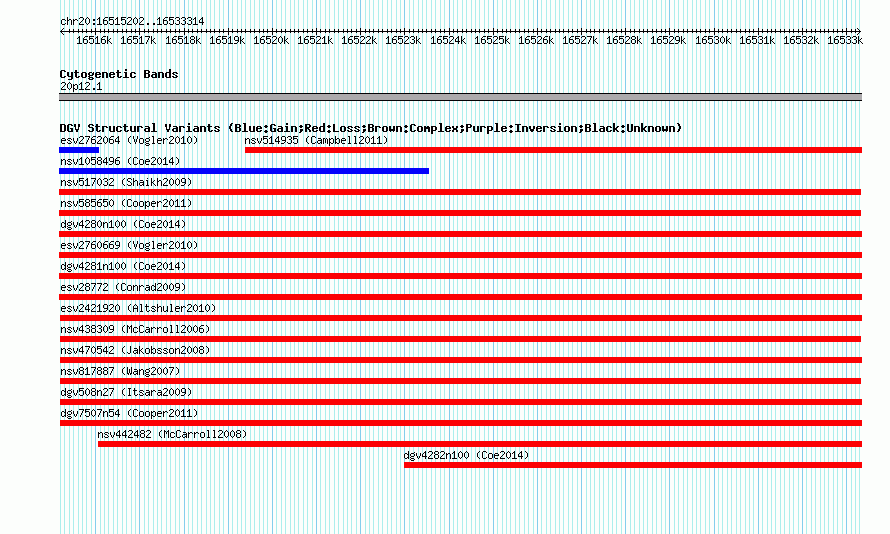Click esv2760669 (Vogler2010) variant label
The image size is (890, 534).
129,245
